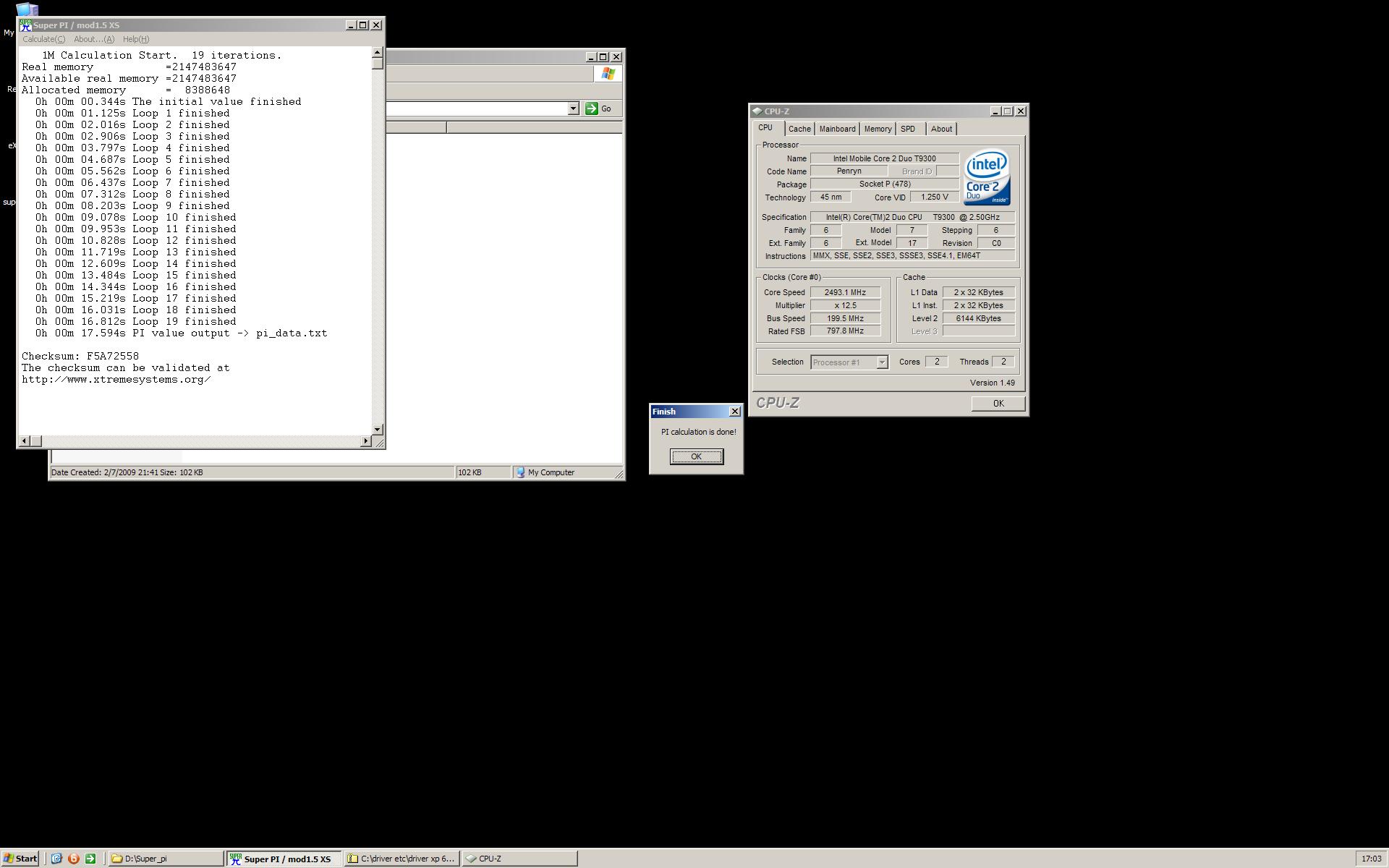Click the Explorer window resize grip
The height and width of the screenshot is (868, 1389).
tap(619, 474)
